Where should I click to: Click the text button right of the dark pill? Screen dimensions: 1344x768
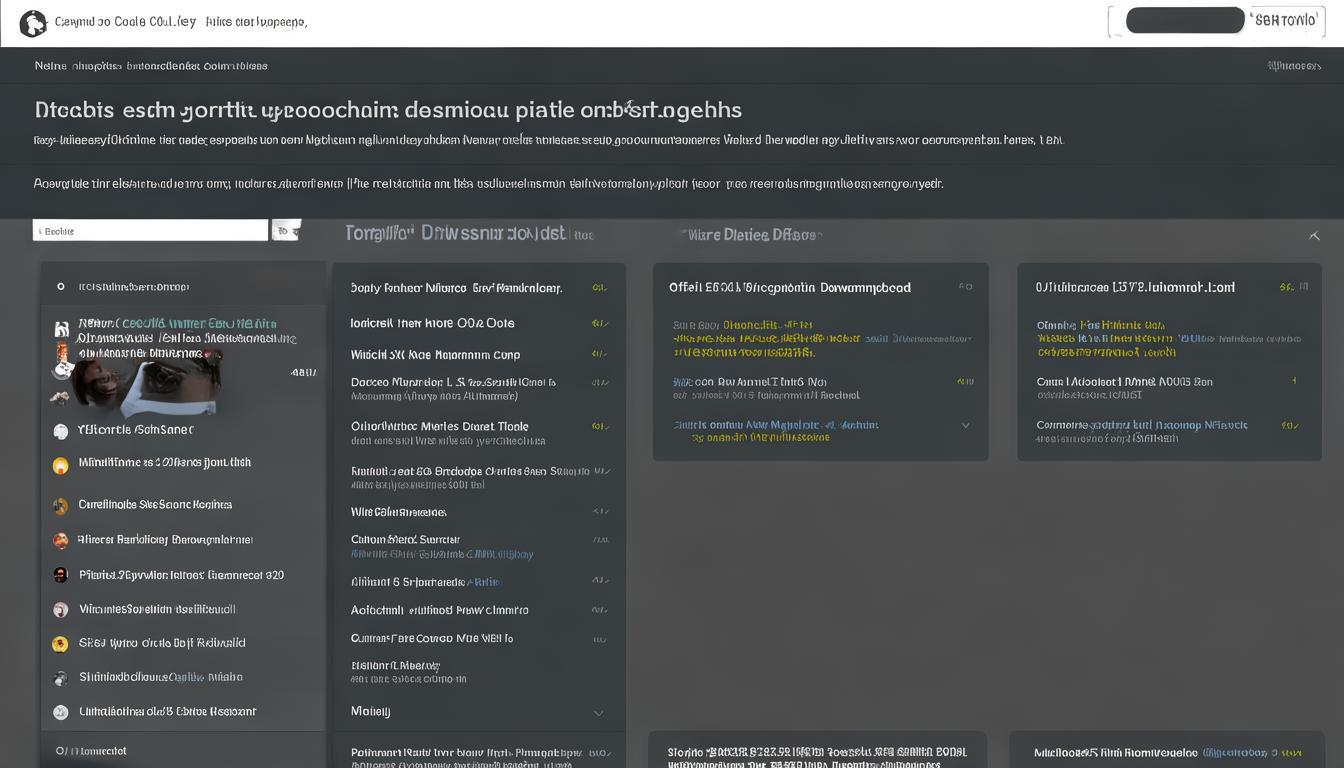[x=1285, y=20]
